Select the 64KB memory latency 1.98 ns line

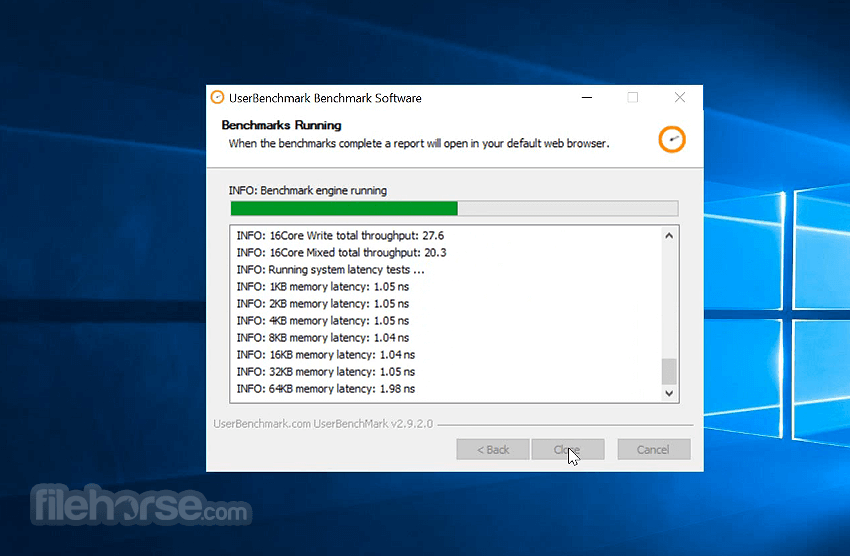tap(325, 389)
